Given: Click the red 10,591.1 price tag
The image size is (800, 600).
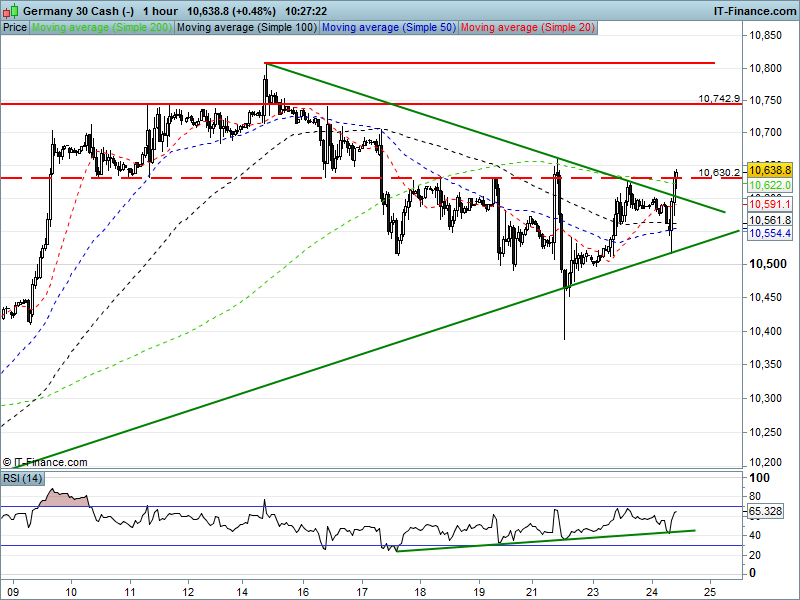Looking at the screenshot, I should click(x=770, y=204).
